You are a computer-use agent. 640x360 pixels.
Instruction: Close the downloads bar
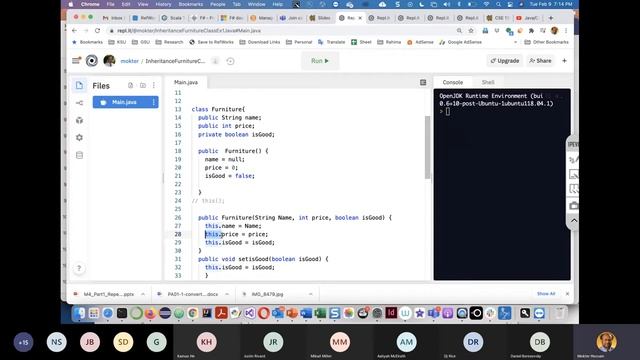[x=567, y=294]
